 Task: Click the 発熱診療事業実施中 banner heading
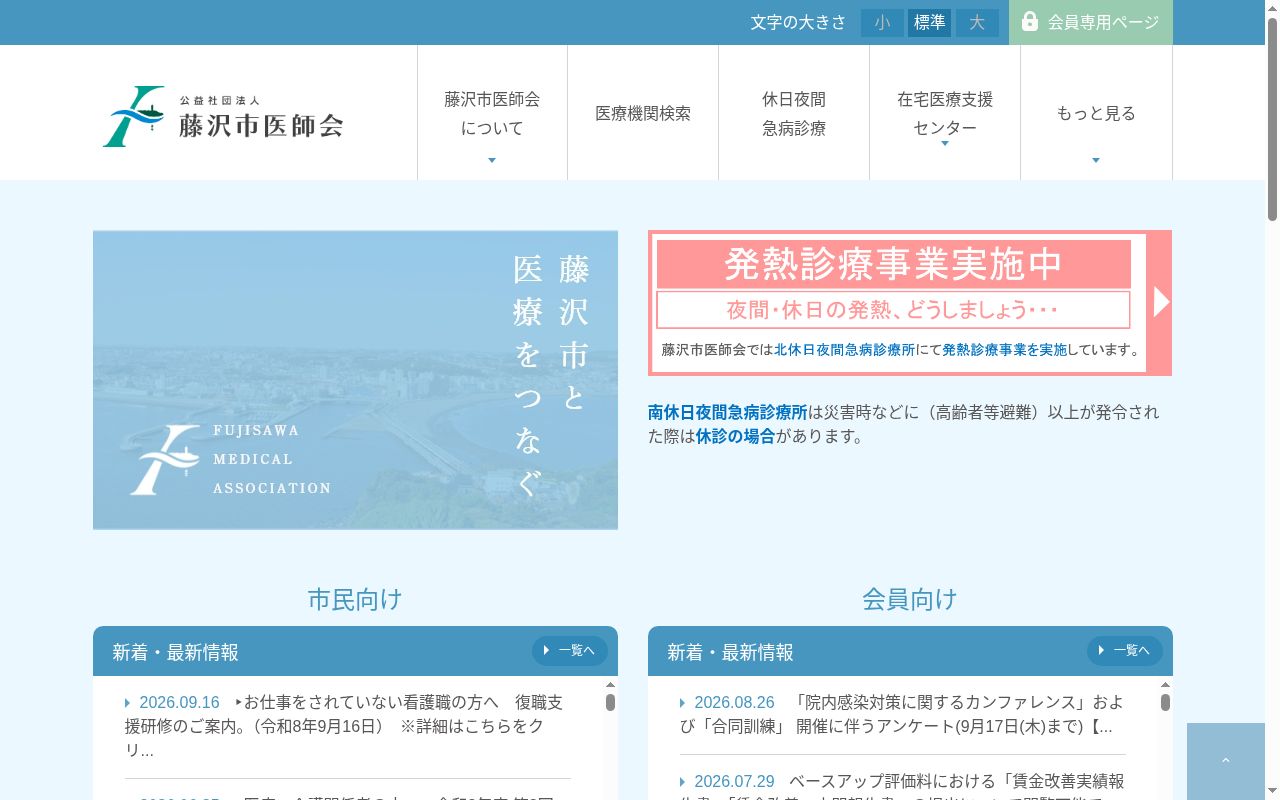pyautogui.click(x=893, y=264)
